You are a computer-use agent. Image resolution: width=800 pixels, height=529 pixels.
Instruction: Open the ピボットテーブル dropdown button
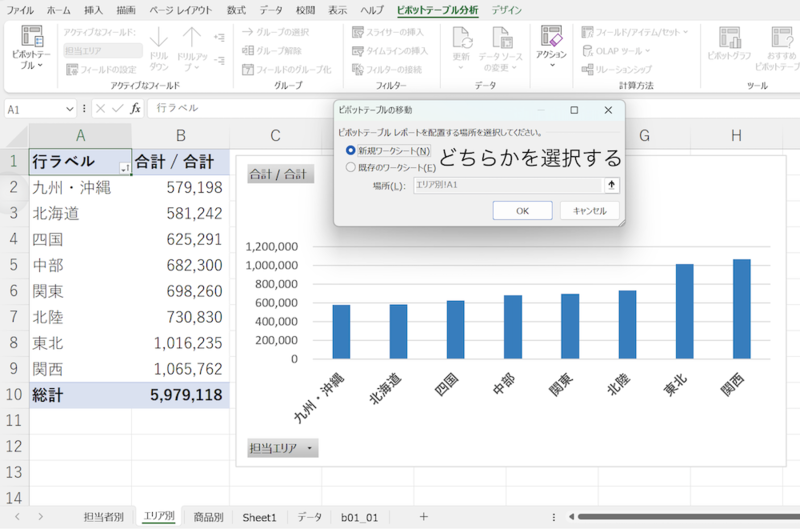click(32, 48)
